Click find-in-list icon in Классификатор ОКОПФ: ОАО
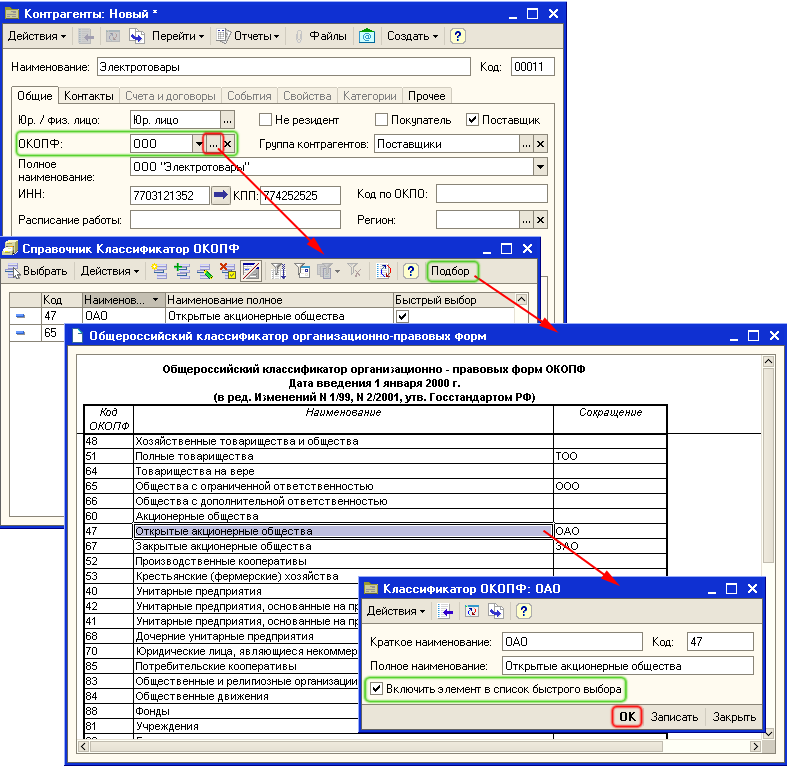 tap(445, 611)
